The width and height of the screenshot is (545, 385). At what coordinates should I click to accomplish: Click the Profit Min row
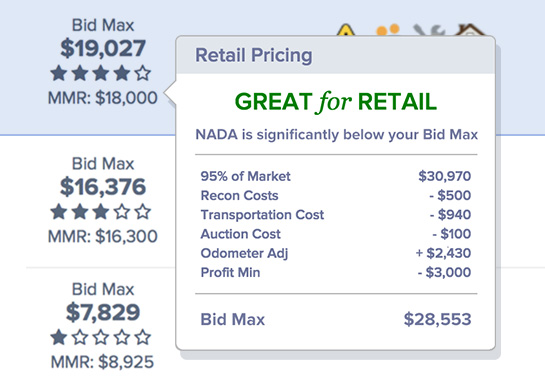336,272
